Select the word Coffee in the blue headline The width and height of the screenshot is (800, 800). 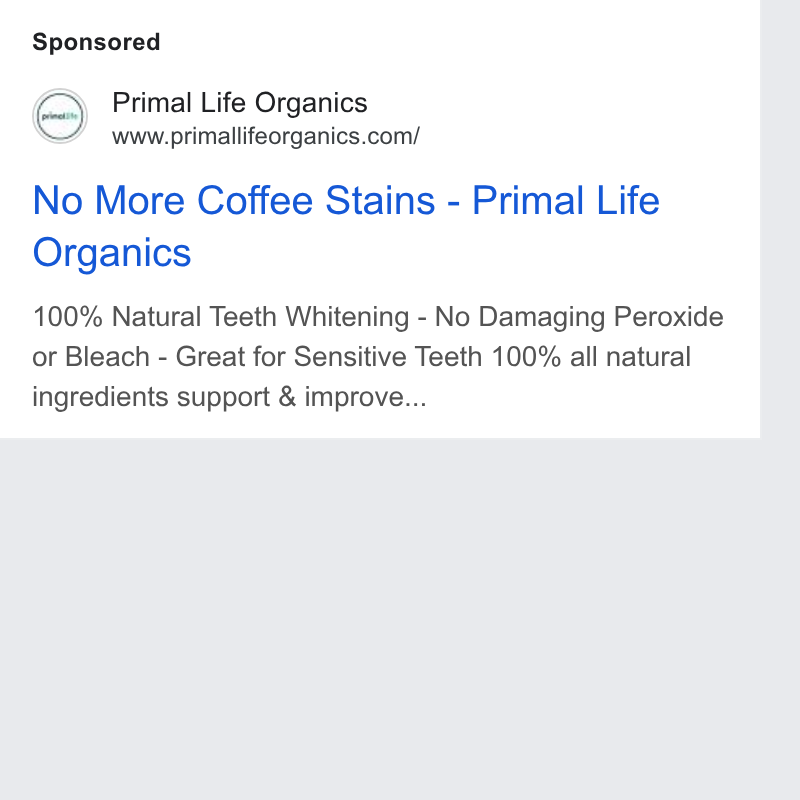pyautogui.click(x=255, y=200)
